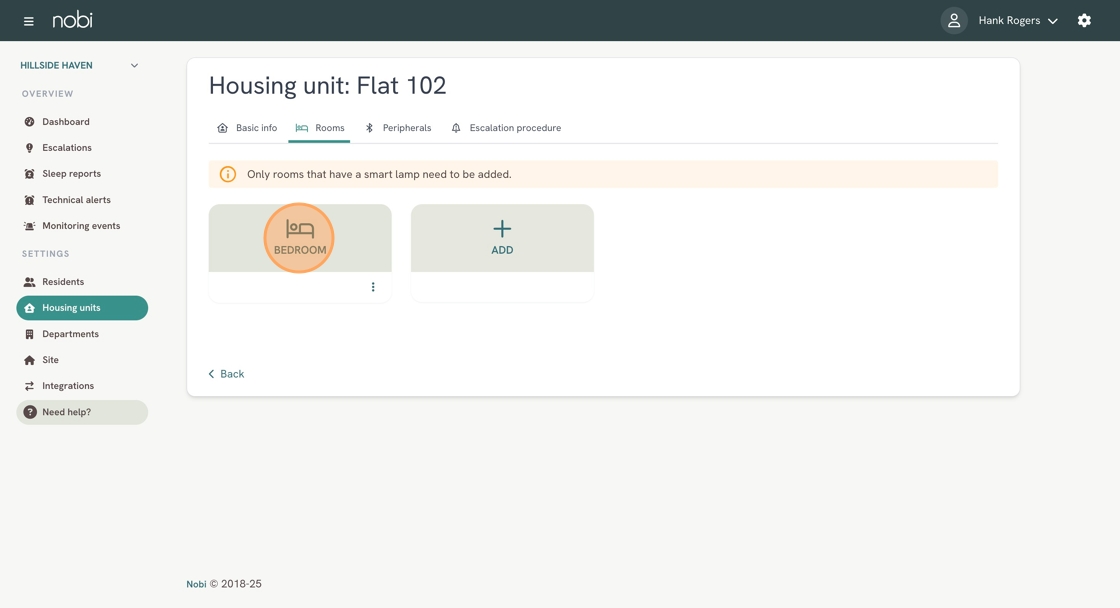This screenshot has height=608, width=1120.
Task: Open Sleep reports page
Action: 71,174
